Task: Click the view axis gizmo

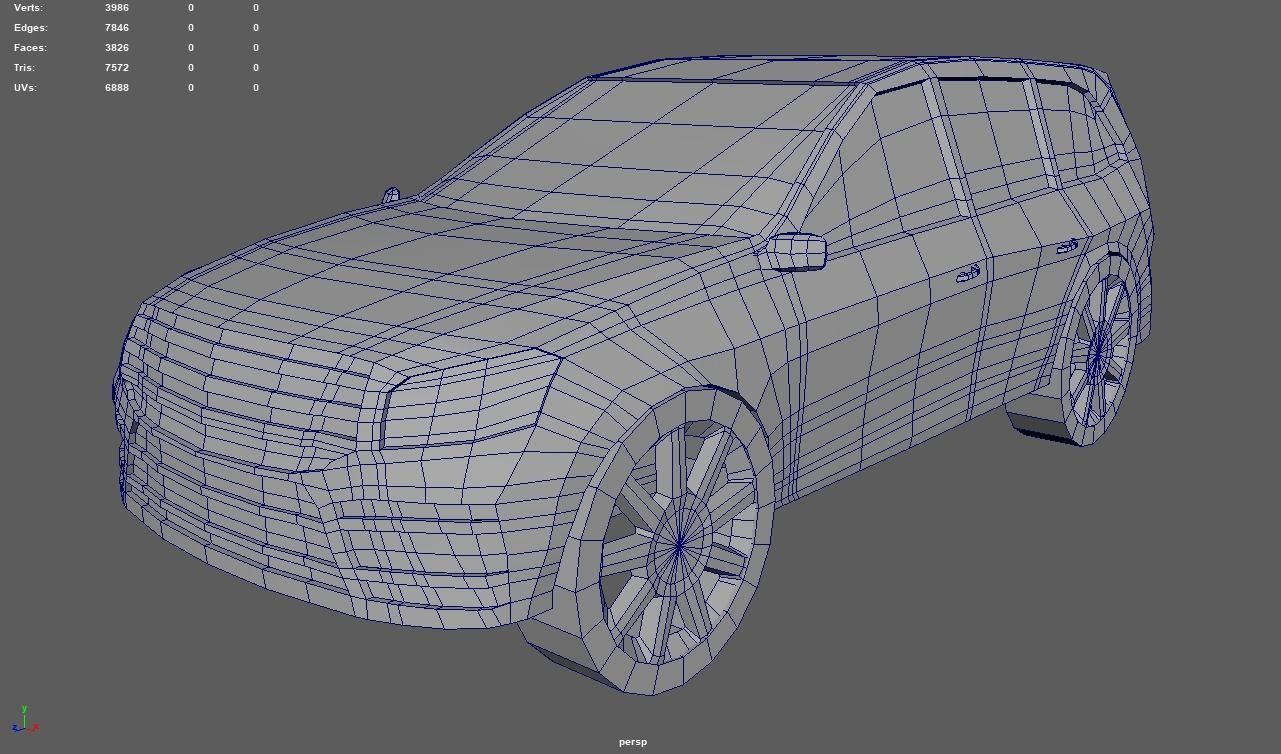Action: (25, 720)
